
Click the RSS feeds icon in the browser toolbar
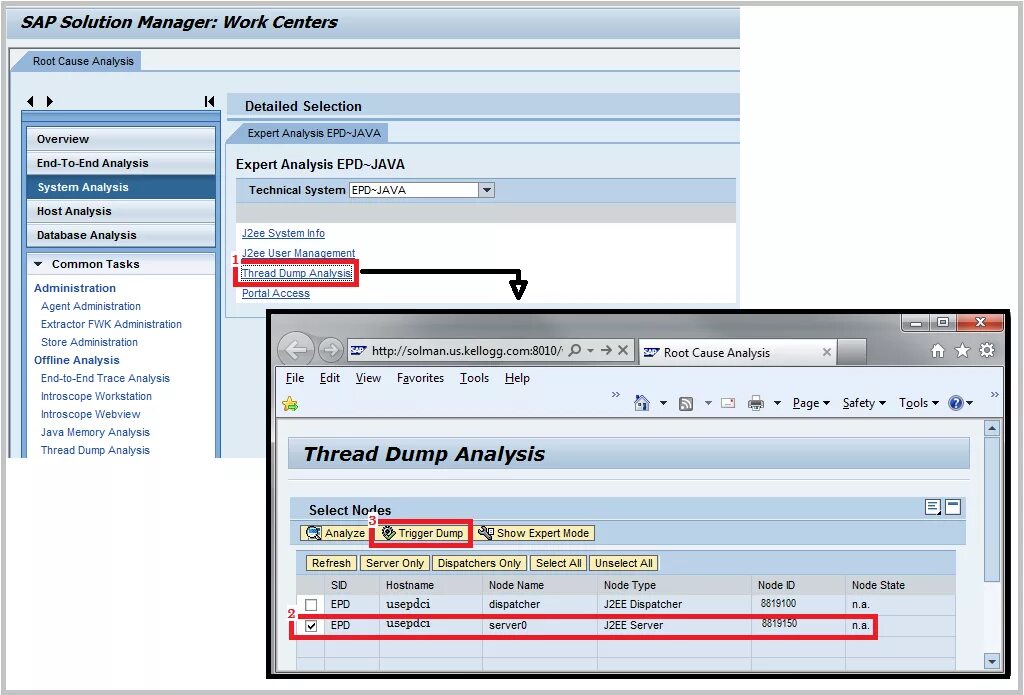click(687, 403)
